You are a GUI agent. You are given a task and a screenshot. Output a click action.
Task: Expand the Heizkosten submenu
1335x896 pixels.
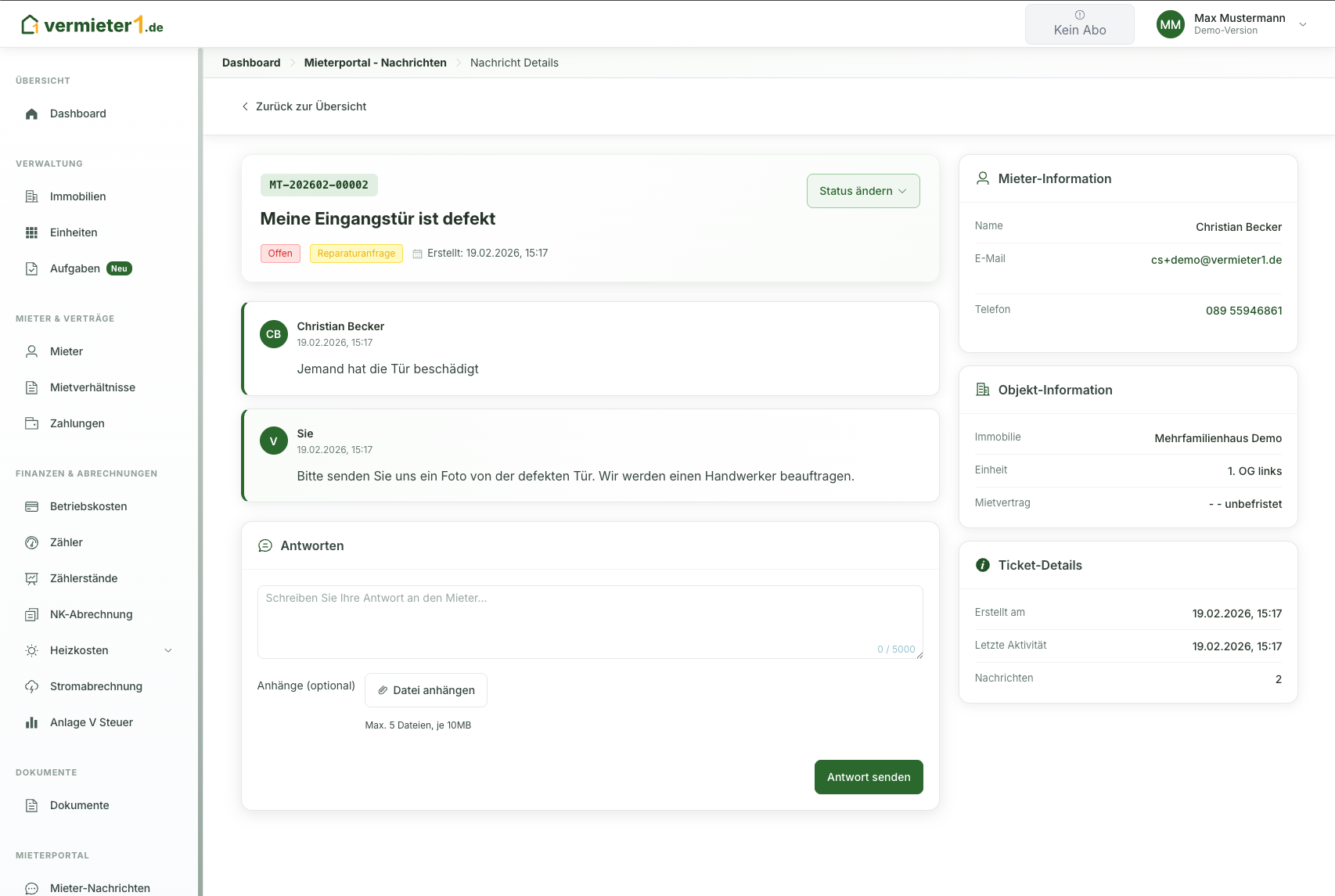point(167,650)
